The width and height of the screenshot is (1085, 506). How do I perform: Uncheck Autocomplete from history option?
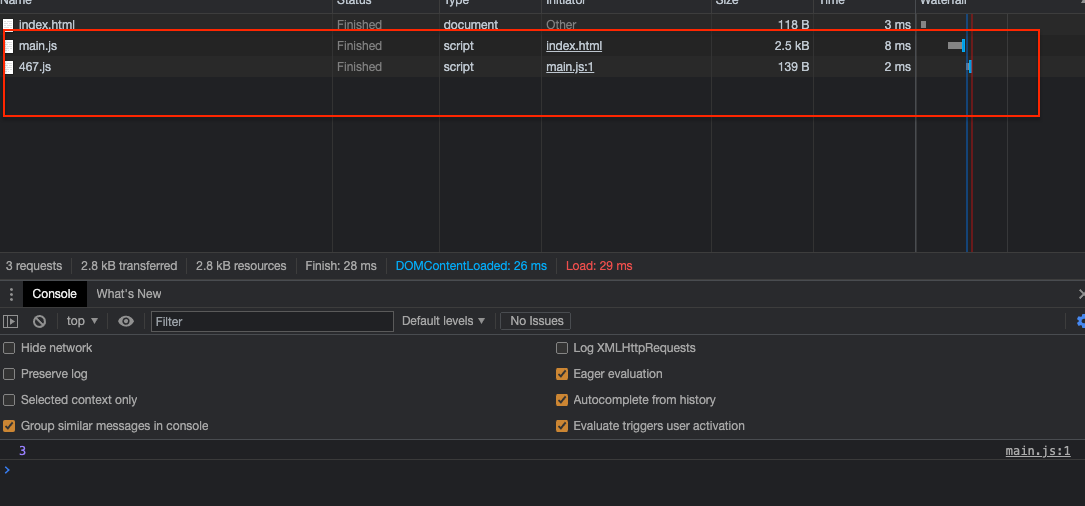coord(562,400)
